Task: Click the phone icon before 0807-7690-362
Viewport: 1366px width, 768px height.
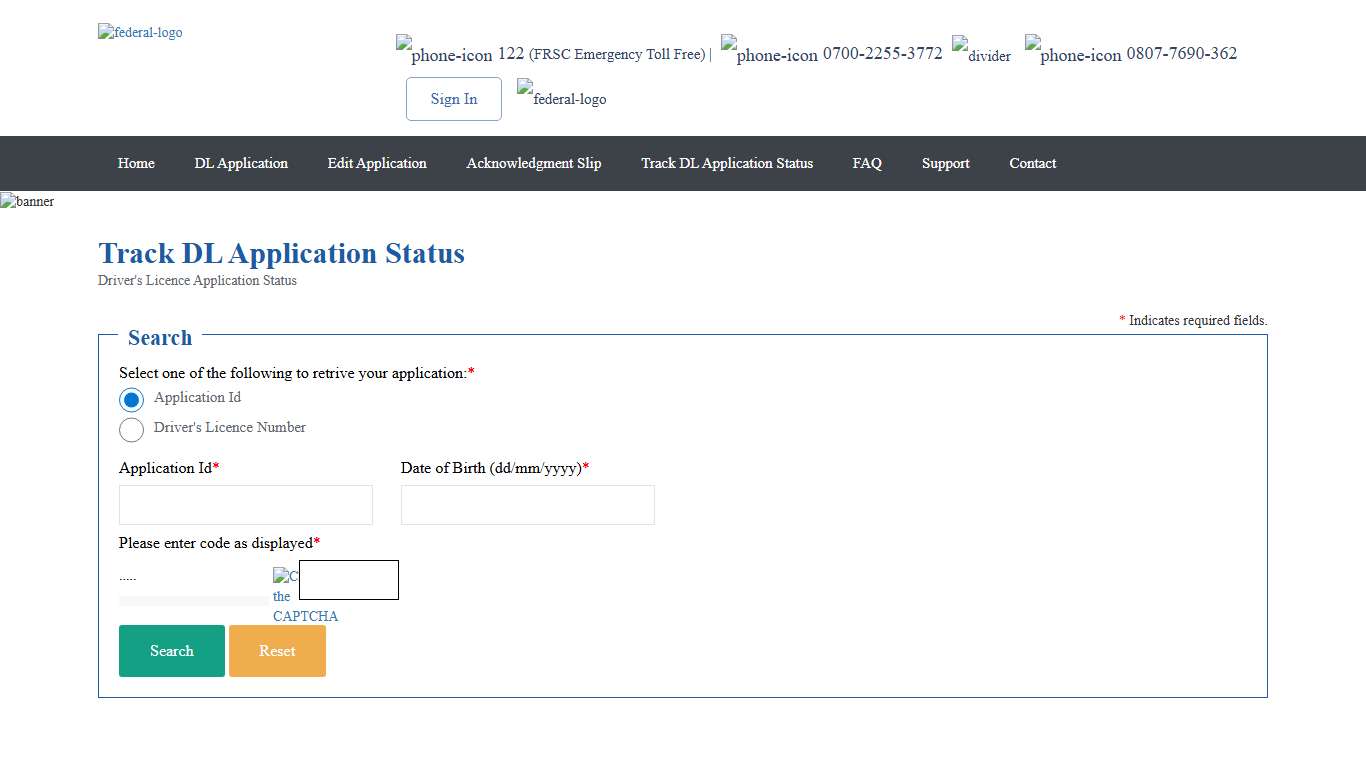Action: click(x=1073, y=50)
